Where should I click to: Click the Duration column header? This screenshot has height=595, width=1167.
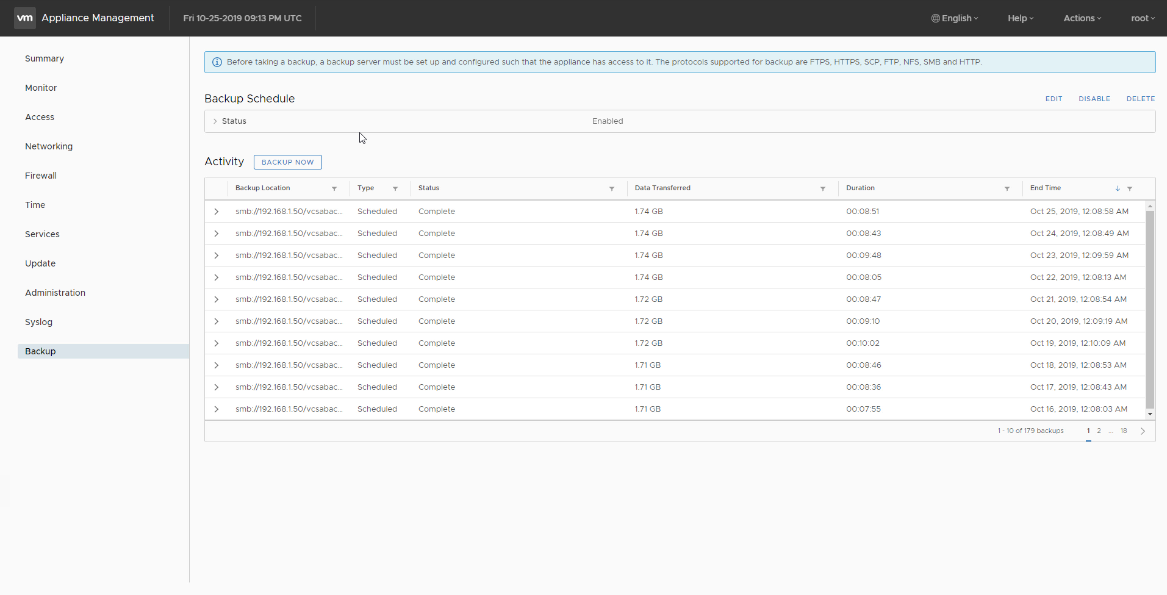(860, 188)
